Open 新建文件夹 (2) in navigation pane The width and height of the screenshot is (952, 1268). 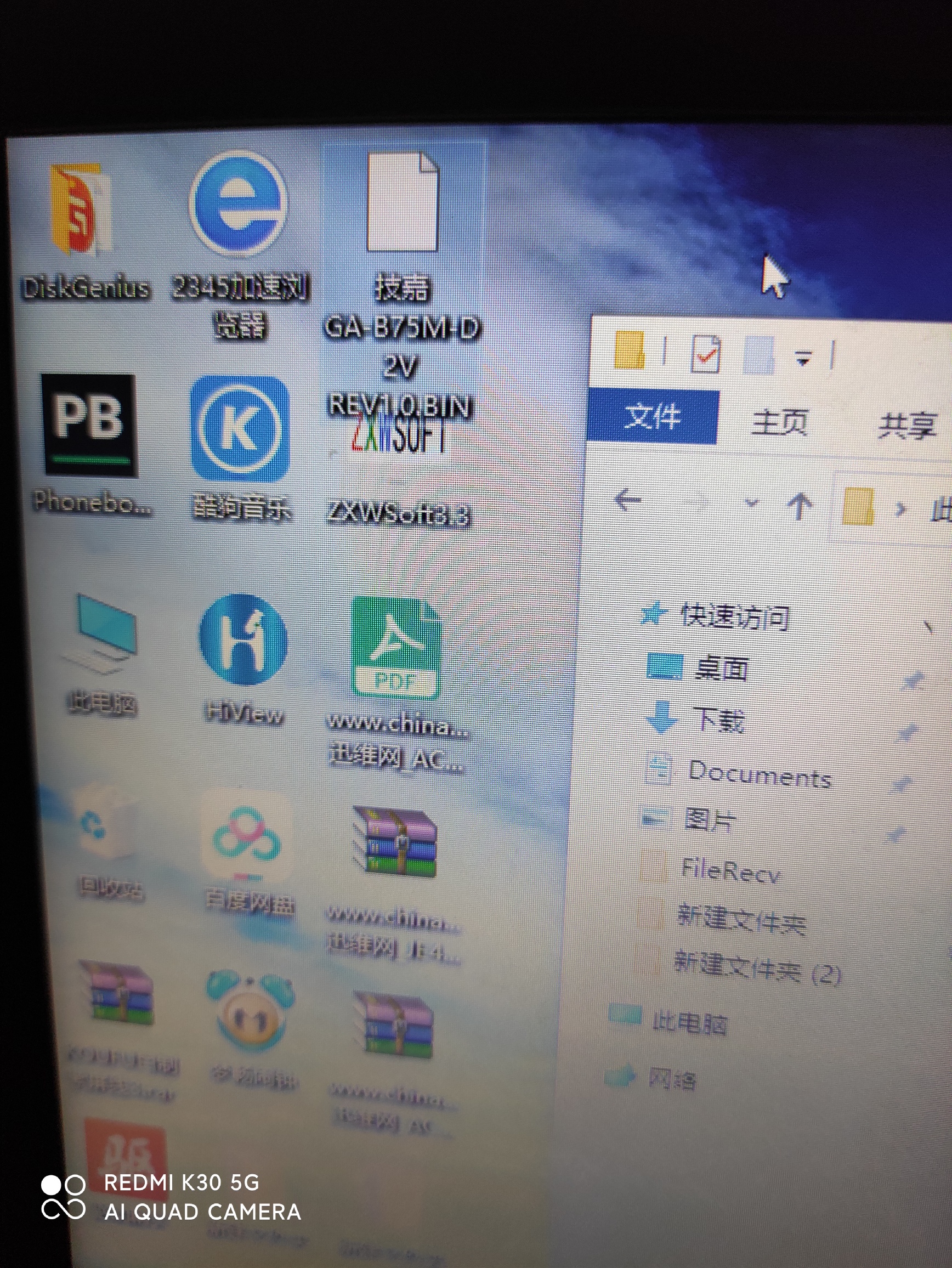tap(757, 967)
